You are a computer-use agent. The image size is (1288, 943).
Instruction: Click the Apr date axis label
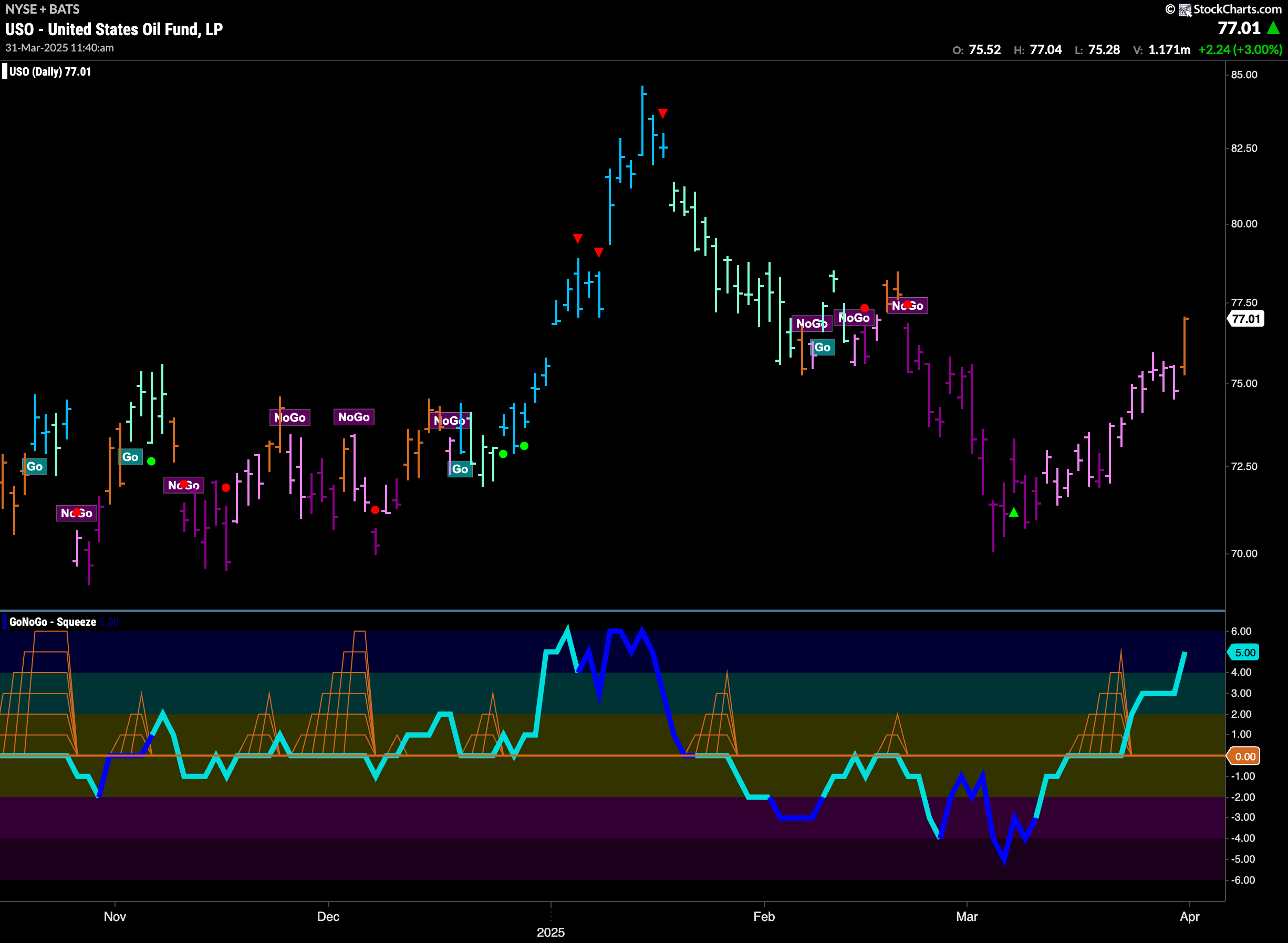click(x=1190, y=916)
